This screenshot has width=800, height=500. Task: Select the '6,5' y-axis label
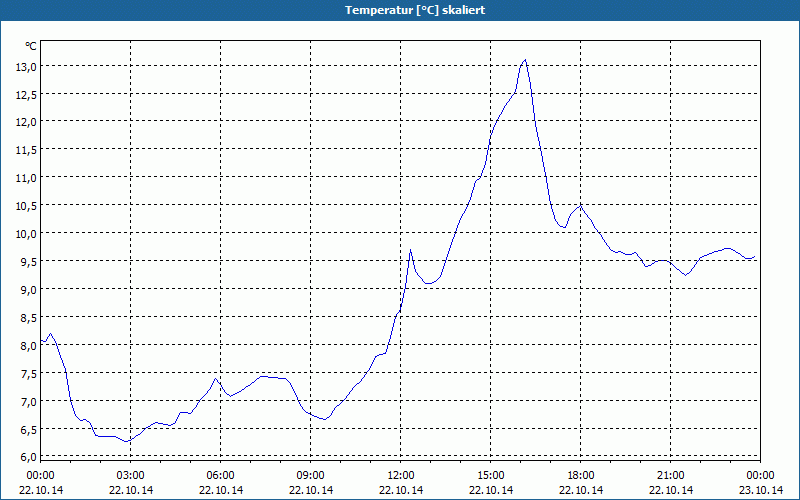point(29,430)
